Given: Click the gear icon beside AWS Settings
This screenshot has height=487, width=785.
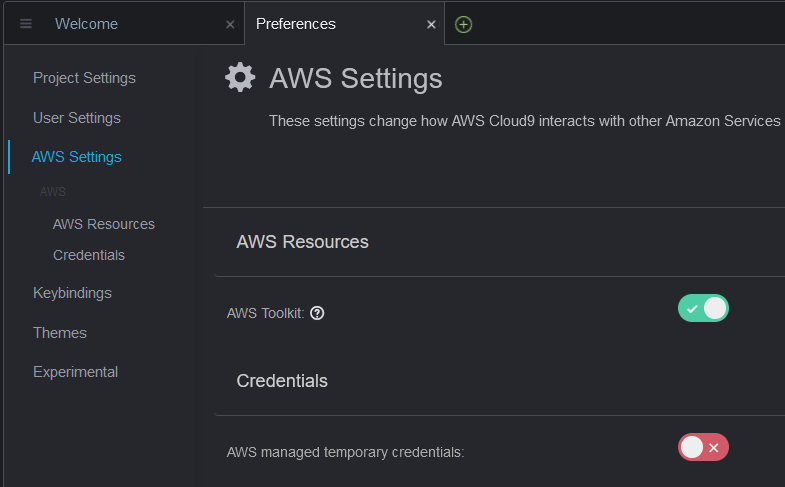Looking at the screenshot, I should pyautogui.click(x=240, y=78).
